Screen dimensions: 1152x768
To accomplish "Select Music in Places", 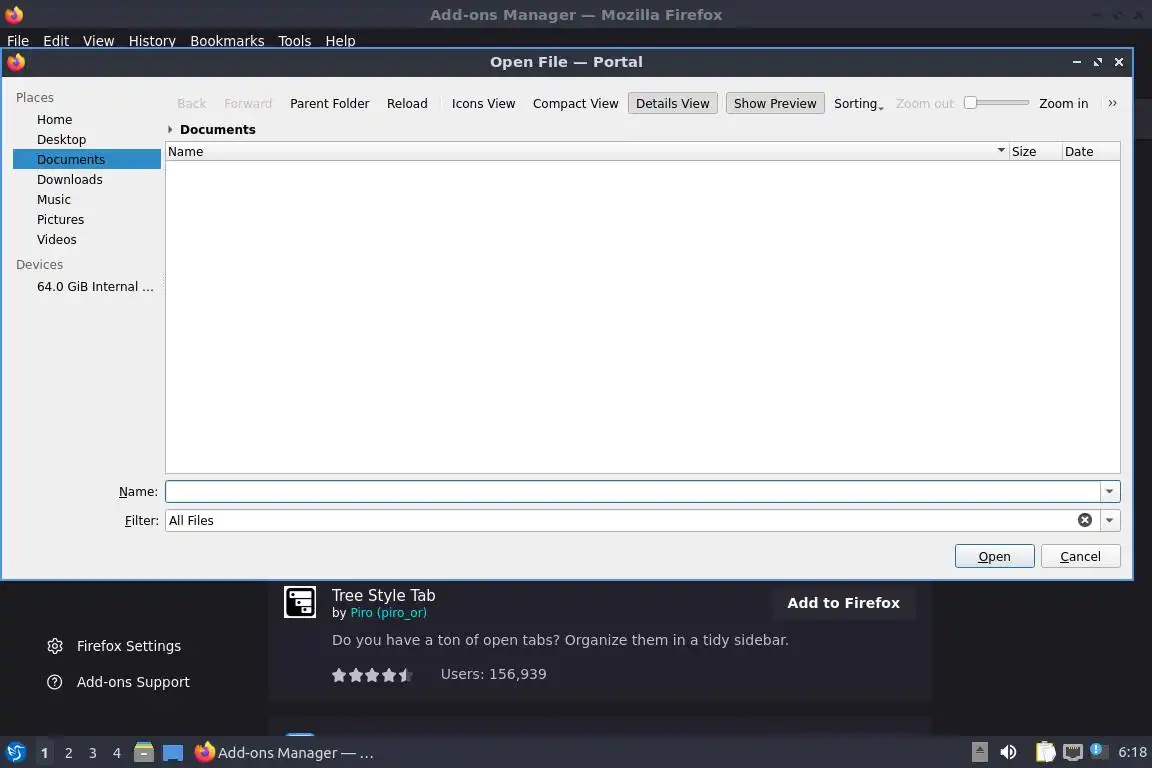I will tap(87, 199).
